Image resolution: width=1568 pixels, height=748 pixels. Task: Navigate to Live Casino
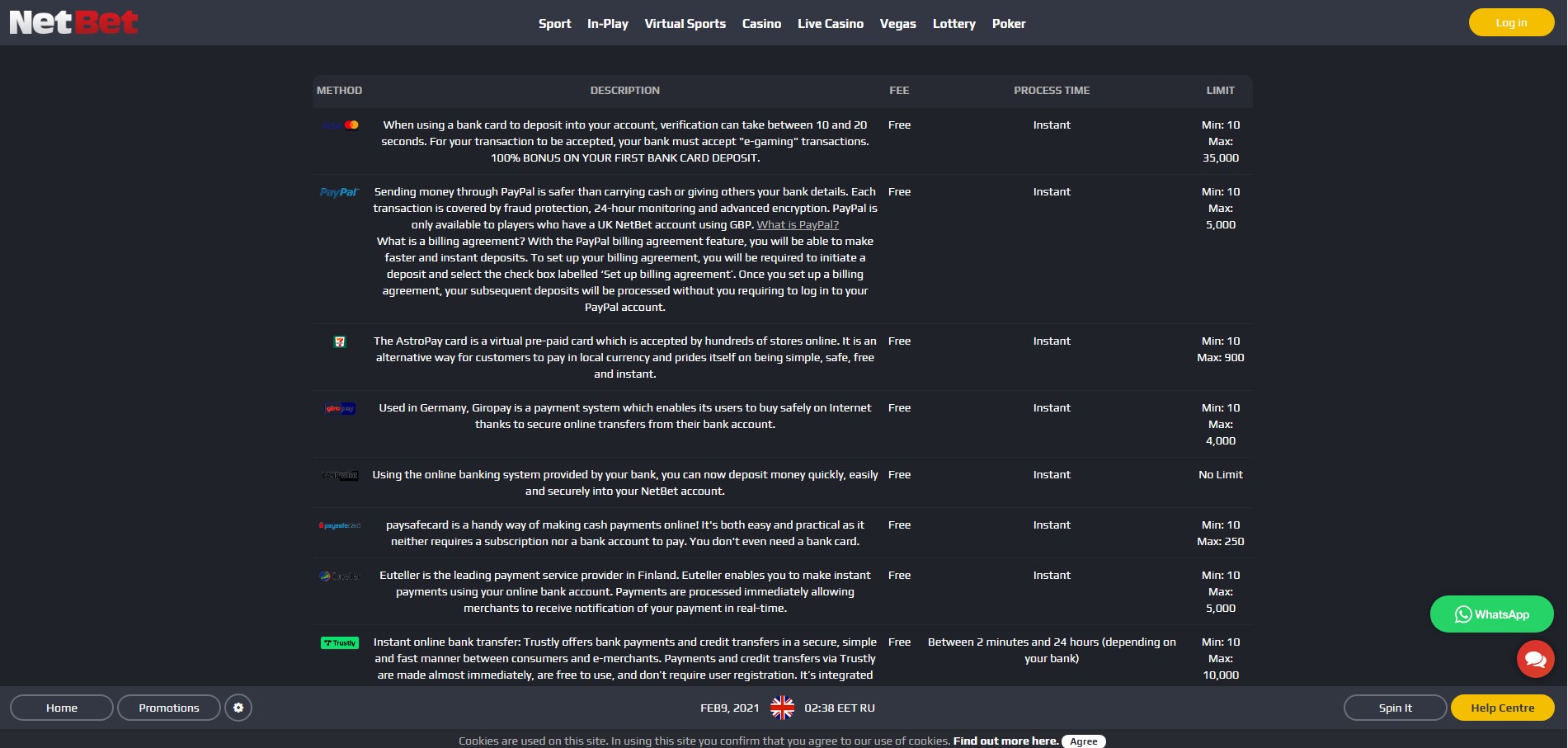[x=831, y=24]
